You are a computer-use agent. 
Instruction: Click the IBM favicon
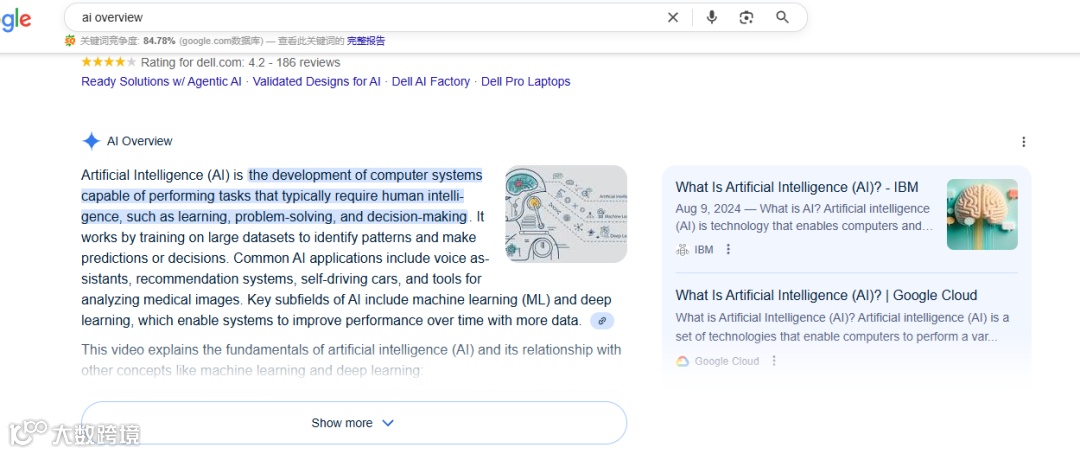[x=682, y=249]
